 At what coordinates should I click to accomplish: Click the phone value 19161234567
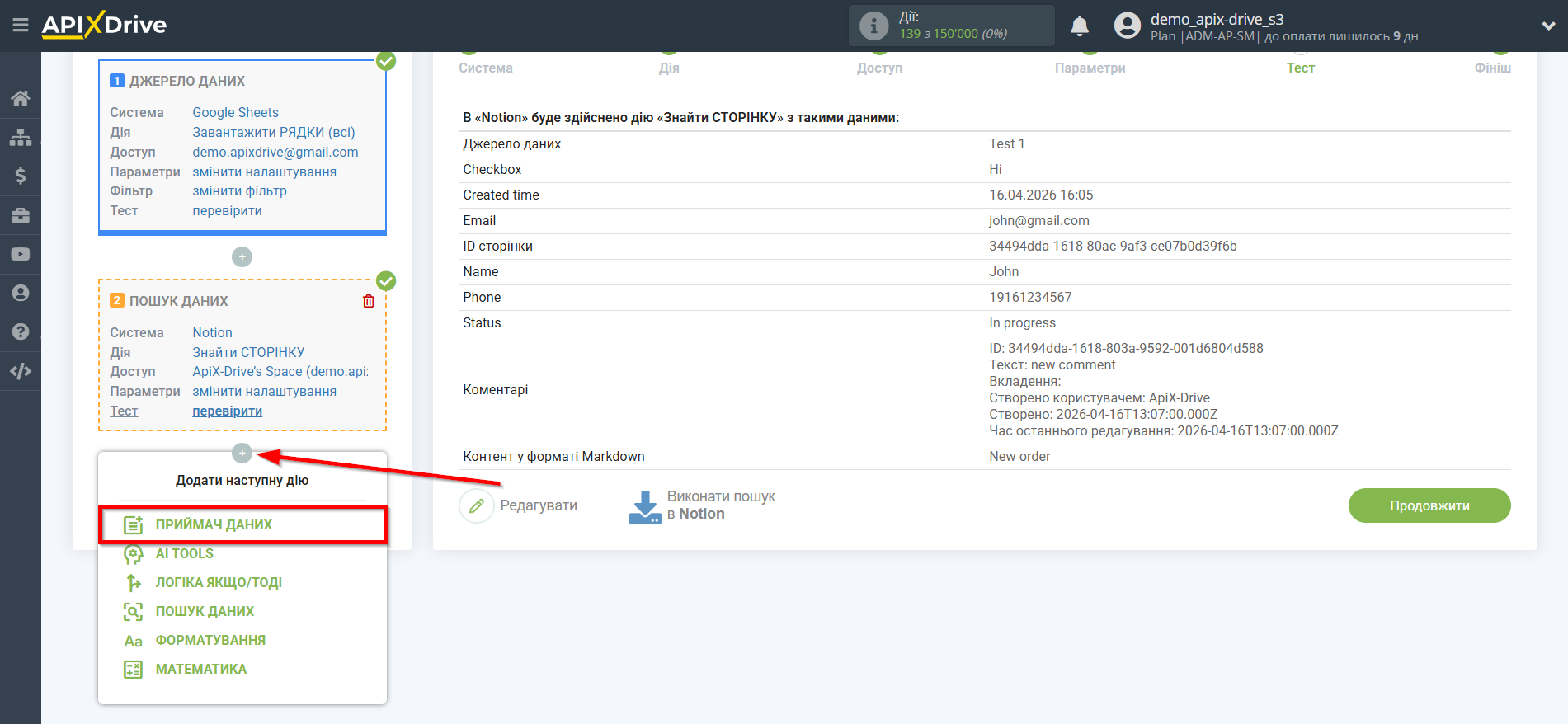pyautogui.click(x=1030, y=297)
